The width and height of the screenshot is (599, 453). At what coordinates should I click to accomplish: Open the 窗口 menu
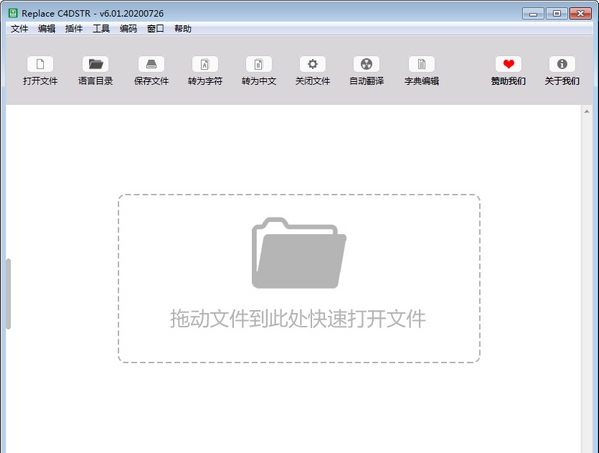[155, 29]
